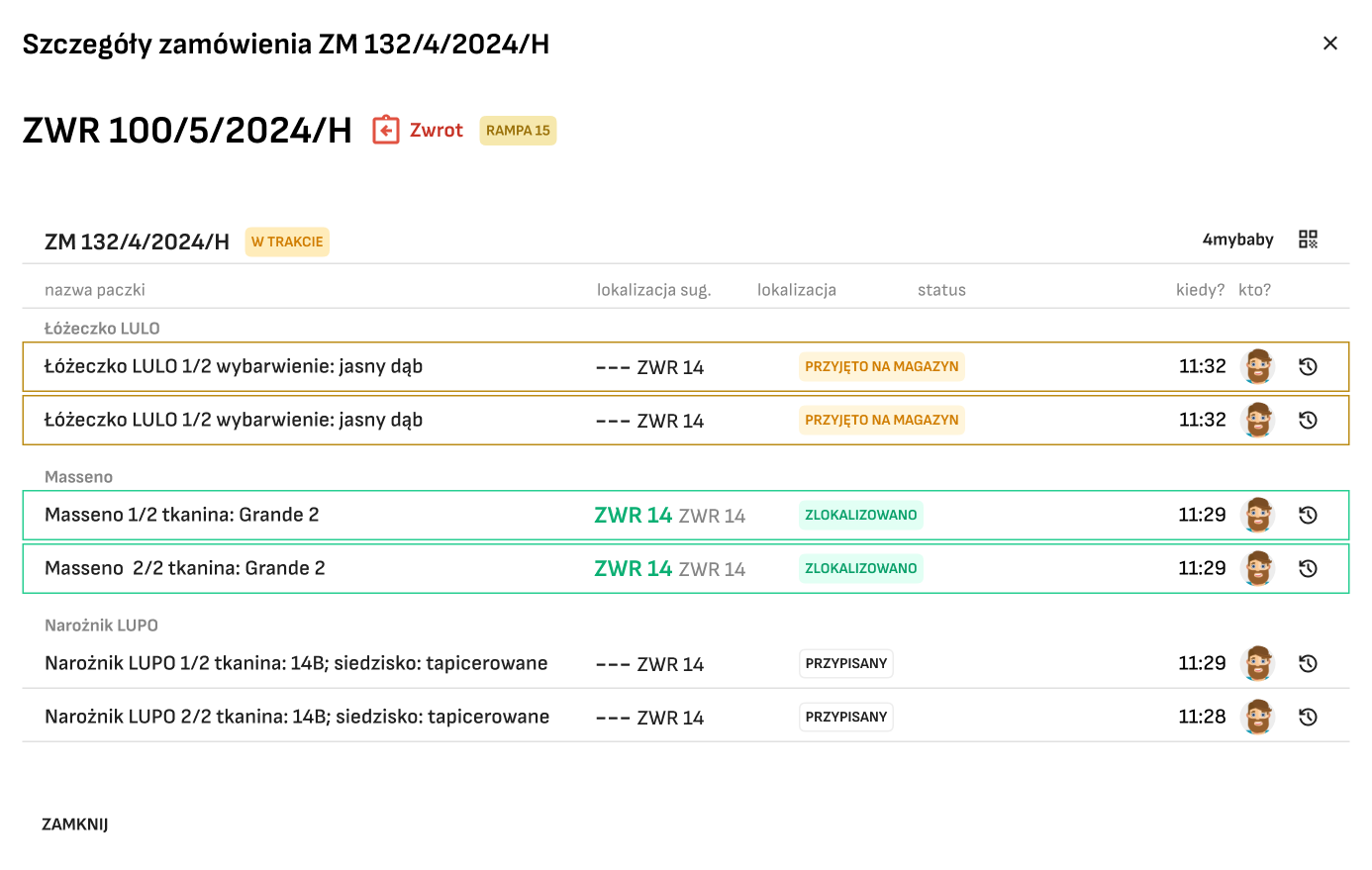
Task: Select the row 'Masseno 2/2 tkanina: Grande 2'
Action: point(686,568)
